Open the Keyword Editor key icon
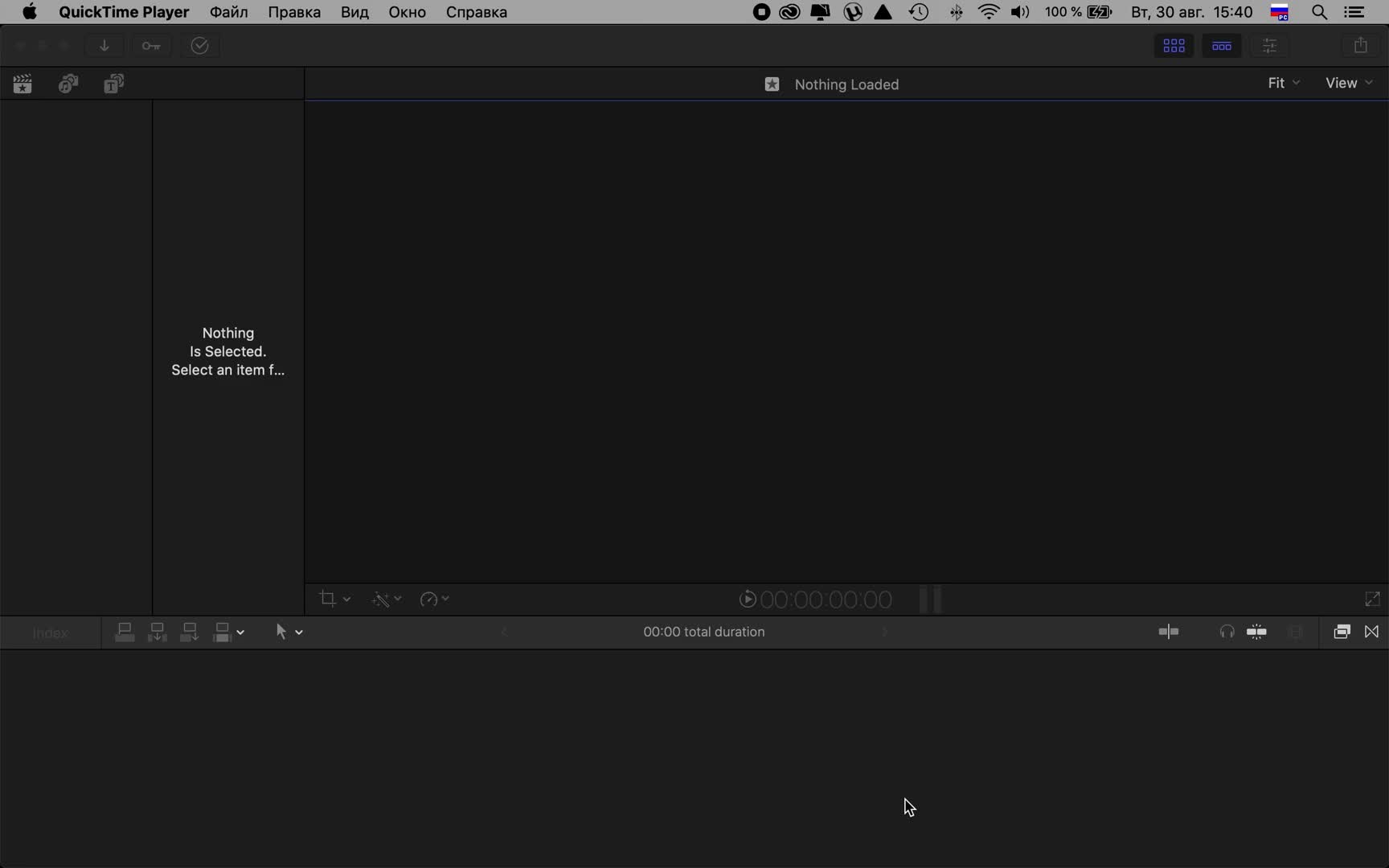The width and height of the screenshot is (1389, 868). [x=151, y=46]
